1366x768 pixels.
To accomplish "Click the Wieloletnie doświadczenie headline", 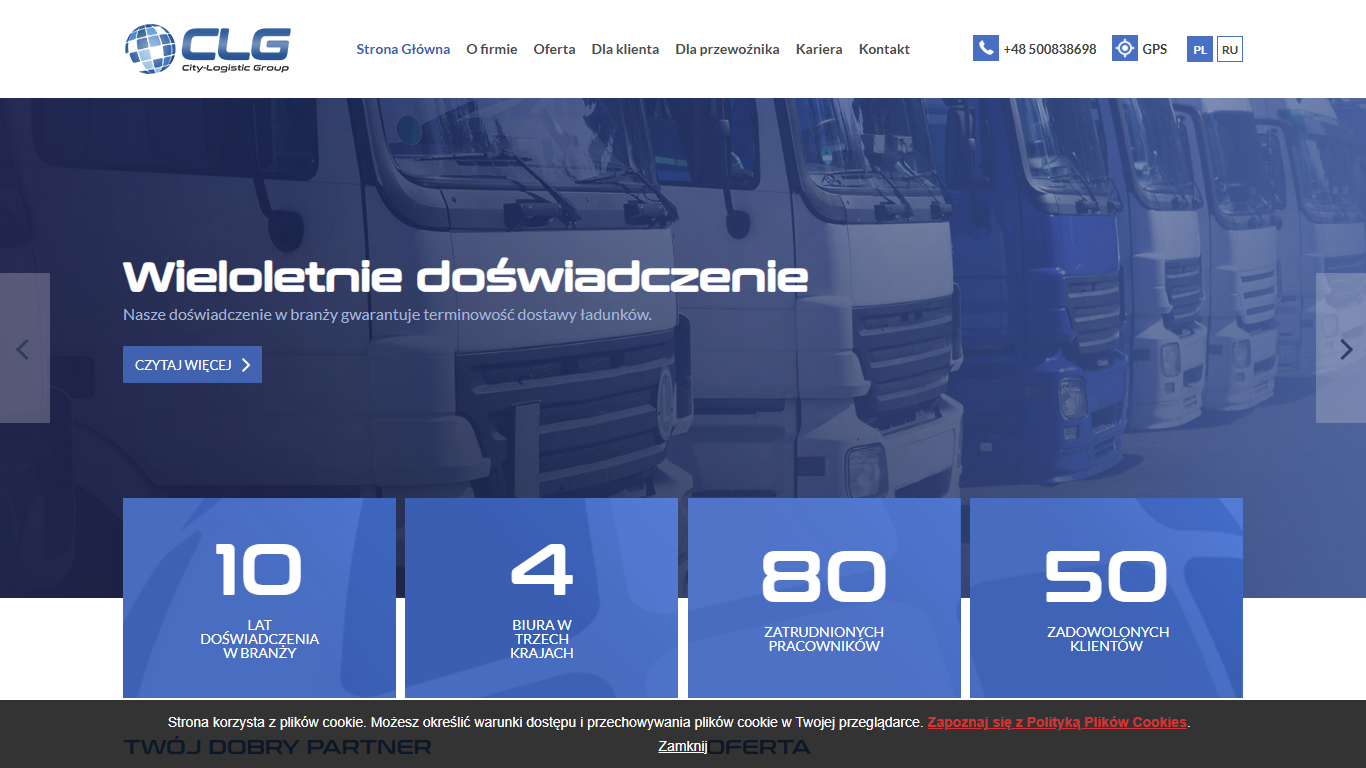I will 465,277.
